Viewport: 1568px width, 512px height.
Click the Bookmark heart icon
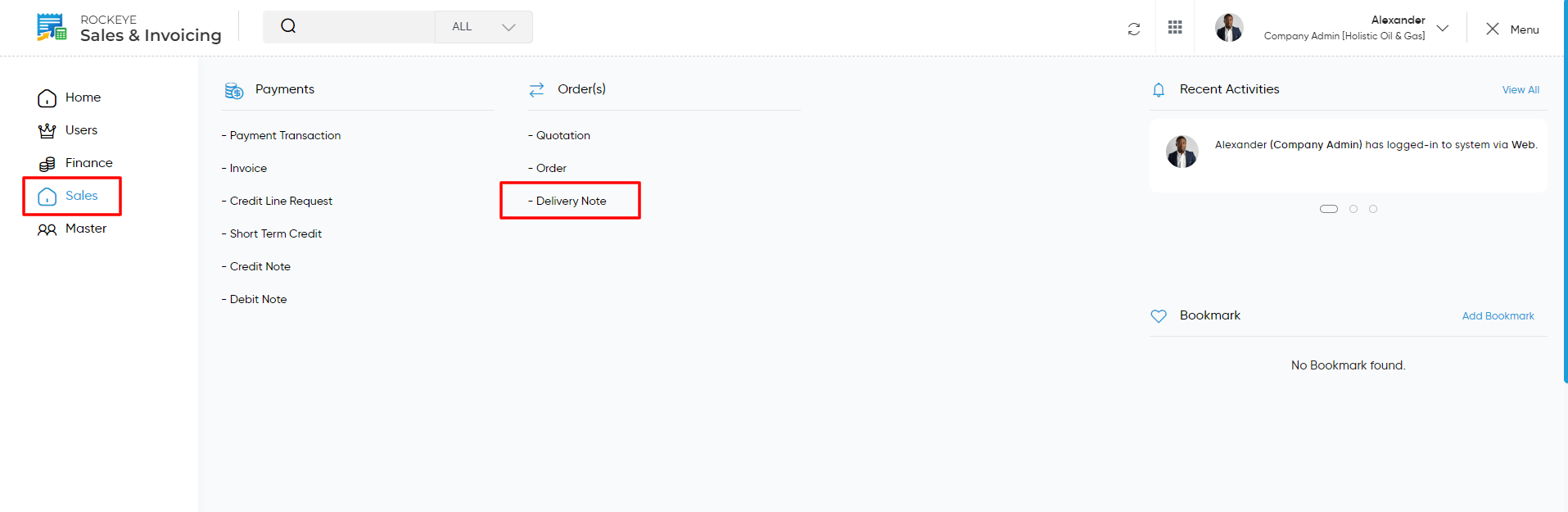(x=1159, y=316)
